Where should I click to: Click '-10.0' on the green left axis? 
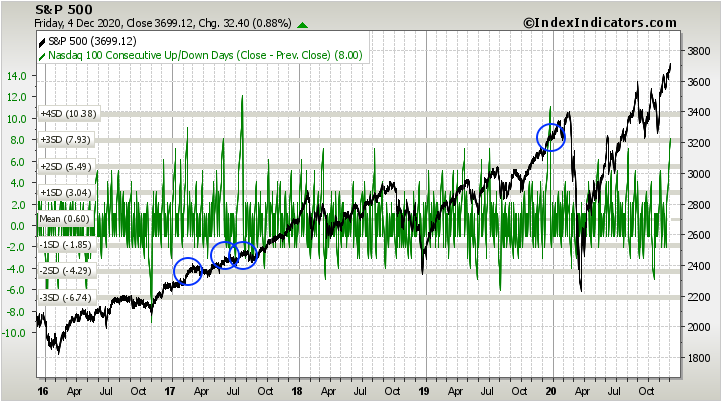(x=14, y=333)
